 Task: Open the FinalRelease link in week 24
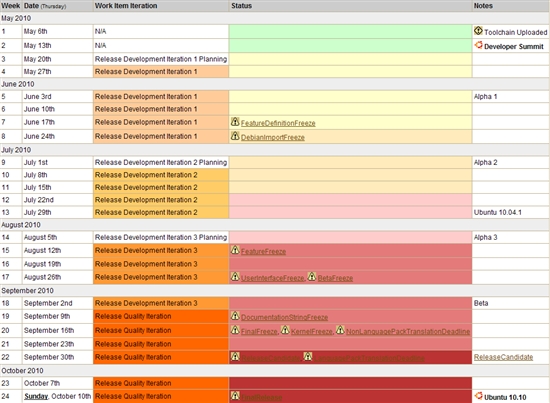coord(261,397)
